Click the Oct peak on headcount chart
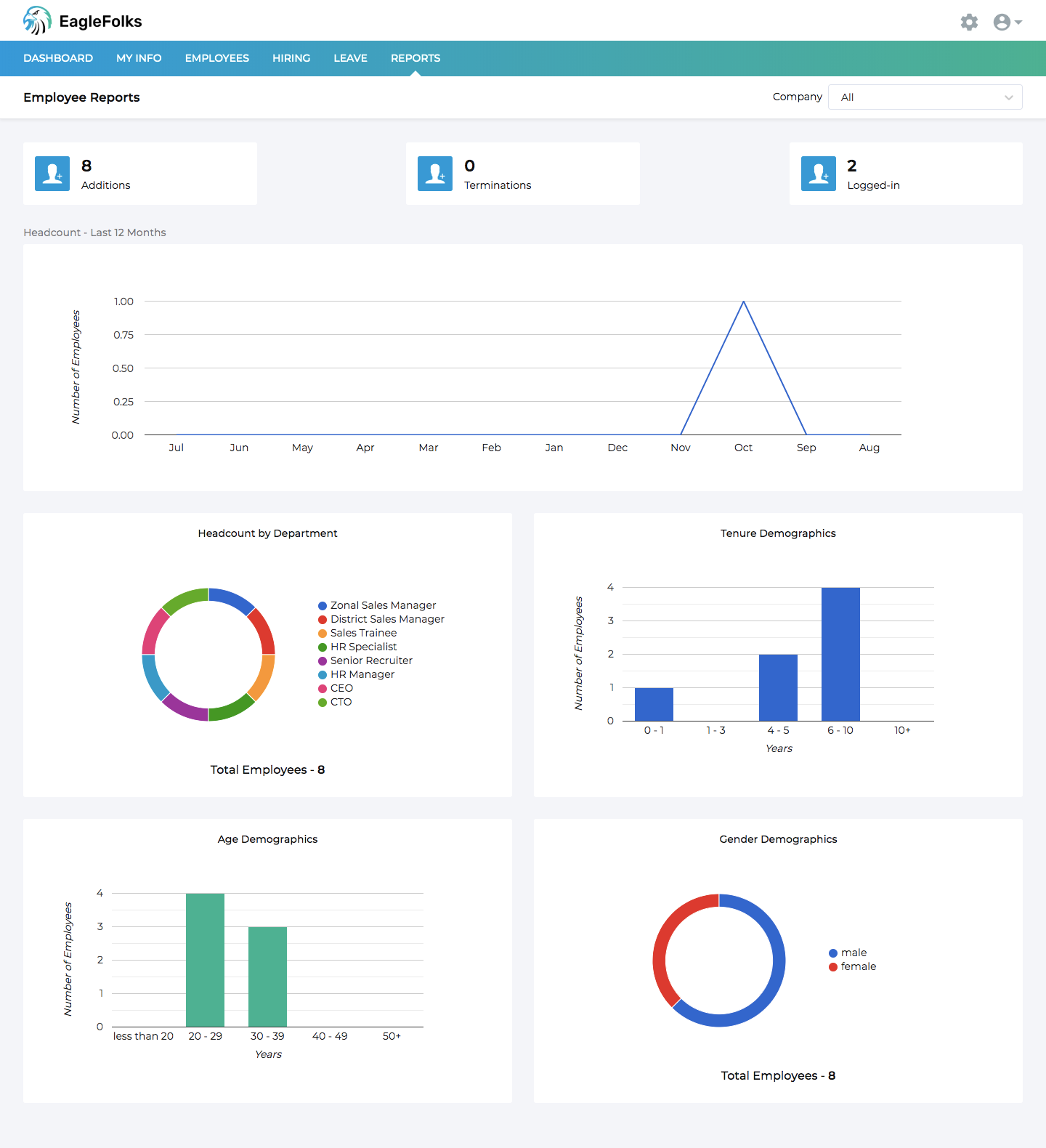Screen dimensions: 1046x1148 click(743, 302)
